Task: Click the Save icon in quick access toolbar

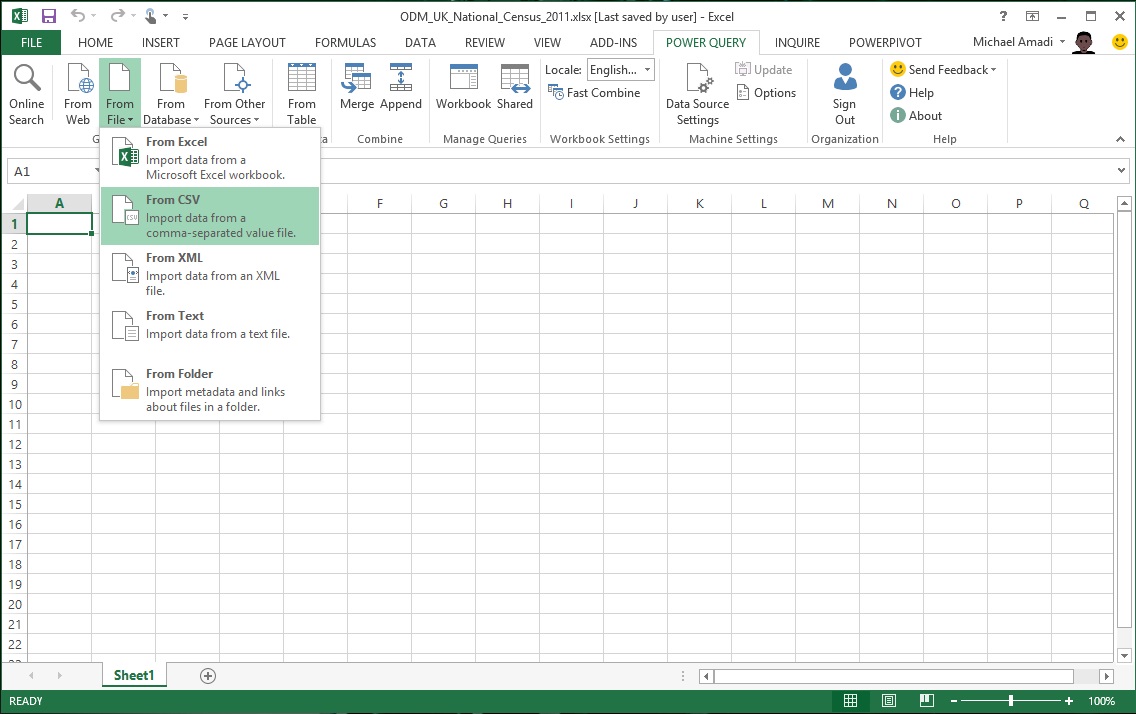Action: click(x=49, y=16)
